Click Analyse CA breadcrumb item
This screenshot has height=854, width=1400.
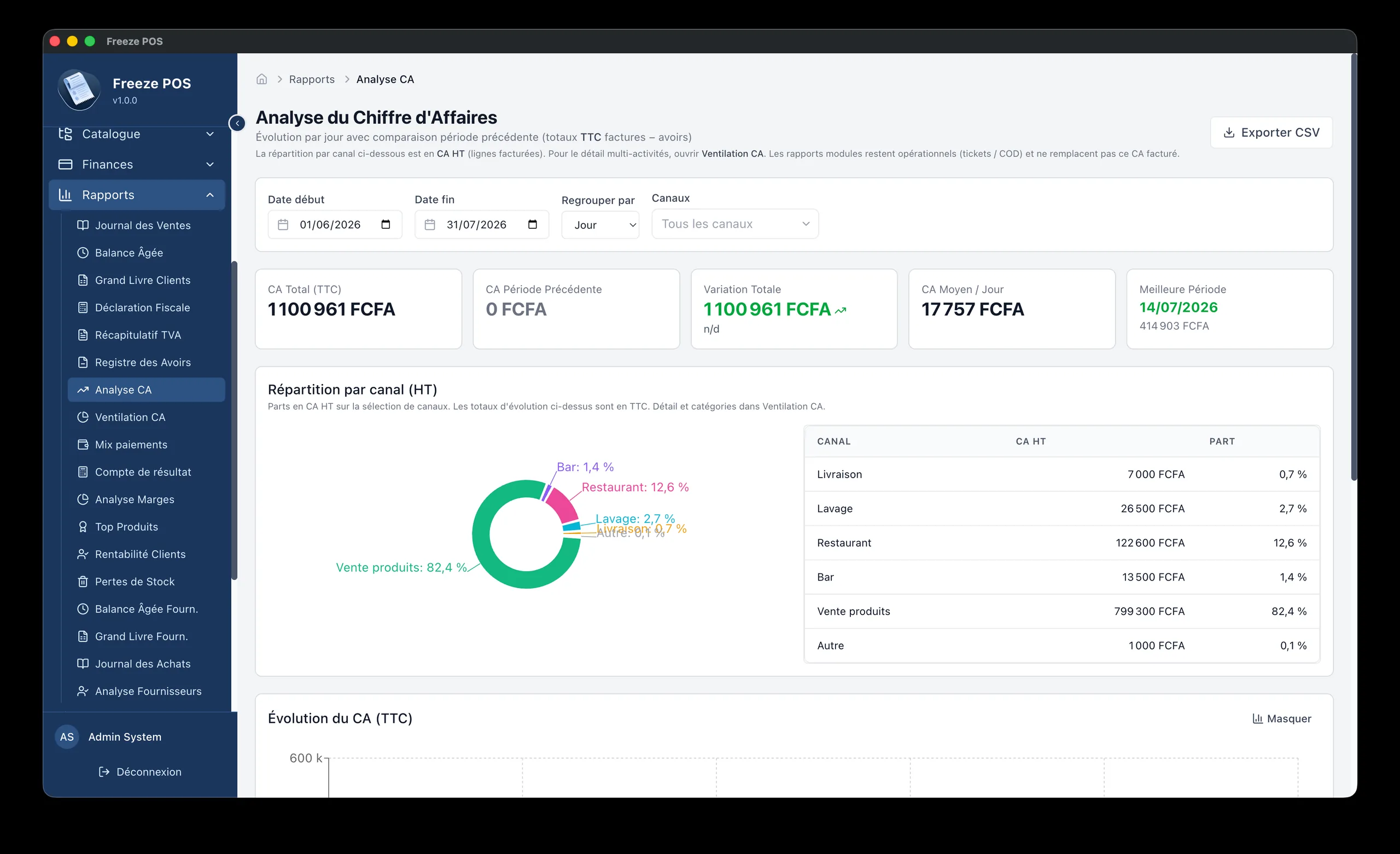[384, 79]
